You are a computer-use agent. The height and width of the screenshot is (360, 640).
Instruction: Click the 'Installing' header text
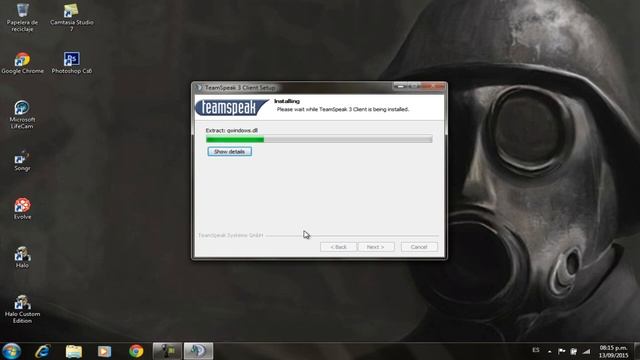[x=287, y=101]
